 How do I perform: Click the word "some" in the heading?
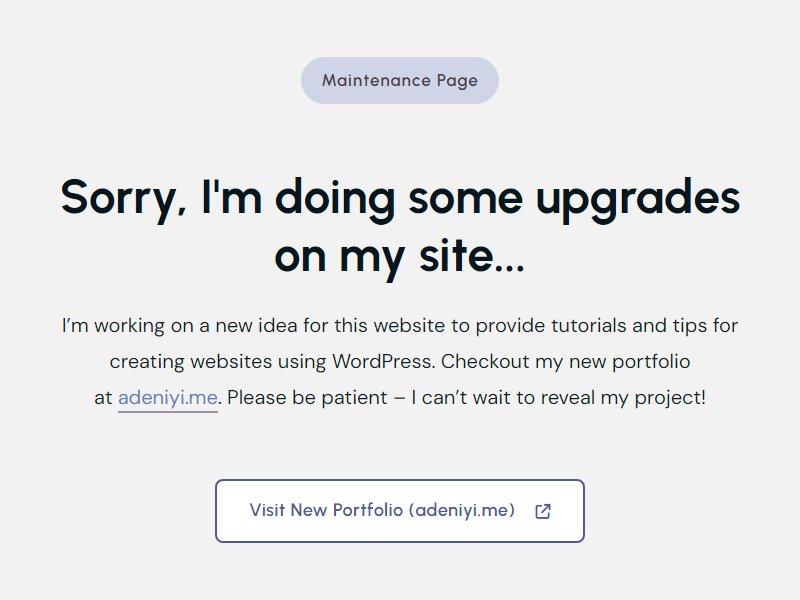[465, 199]
